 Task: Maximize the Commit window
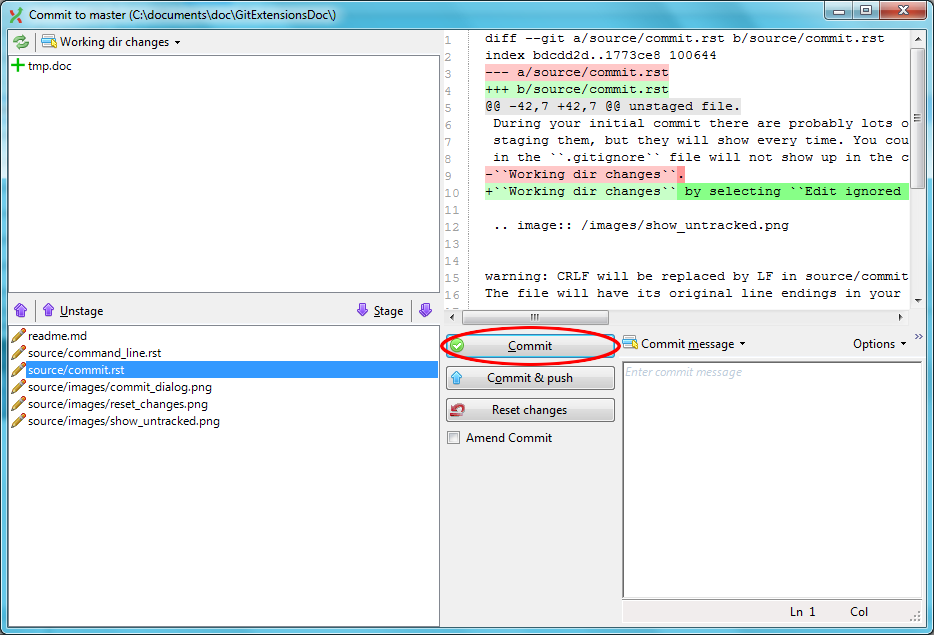(x=865, y=10)
